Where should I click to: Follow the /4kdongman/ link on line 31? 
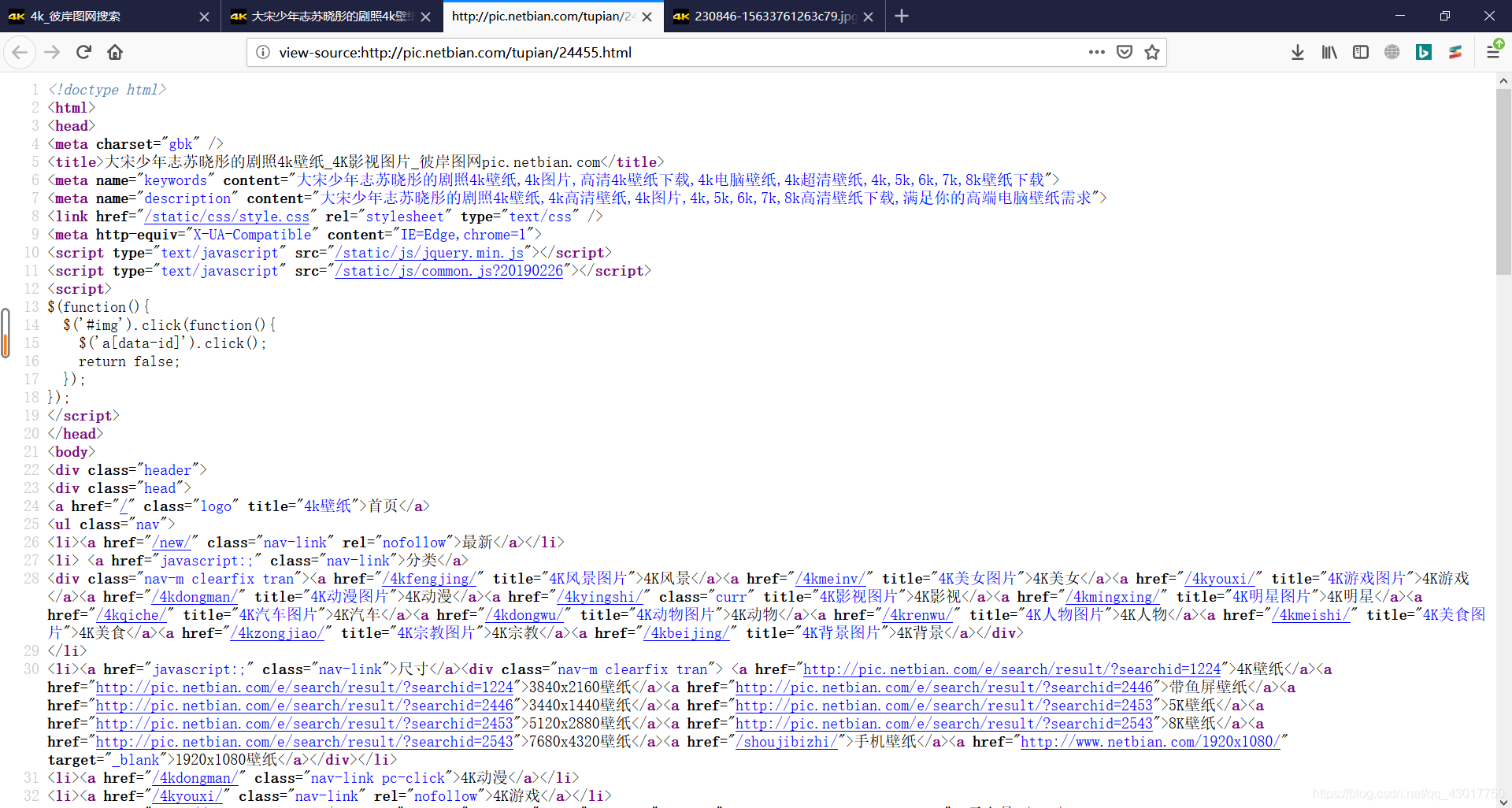coord(195,778)
